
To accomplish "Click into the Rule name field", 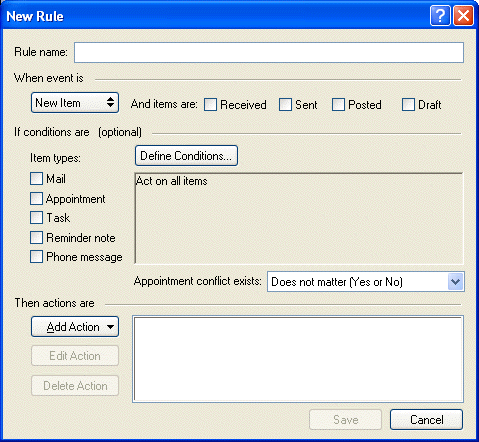I will [269, 52].
